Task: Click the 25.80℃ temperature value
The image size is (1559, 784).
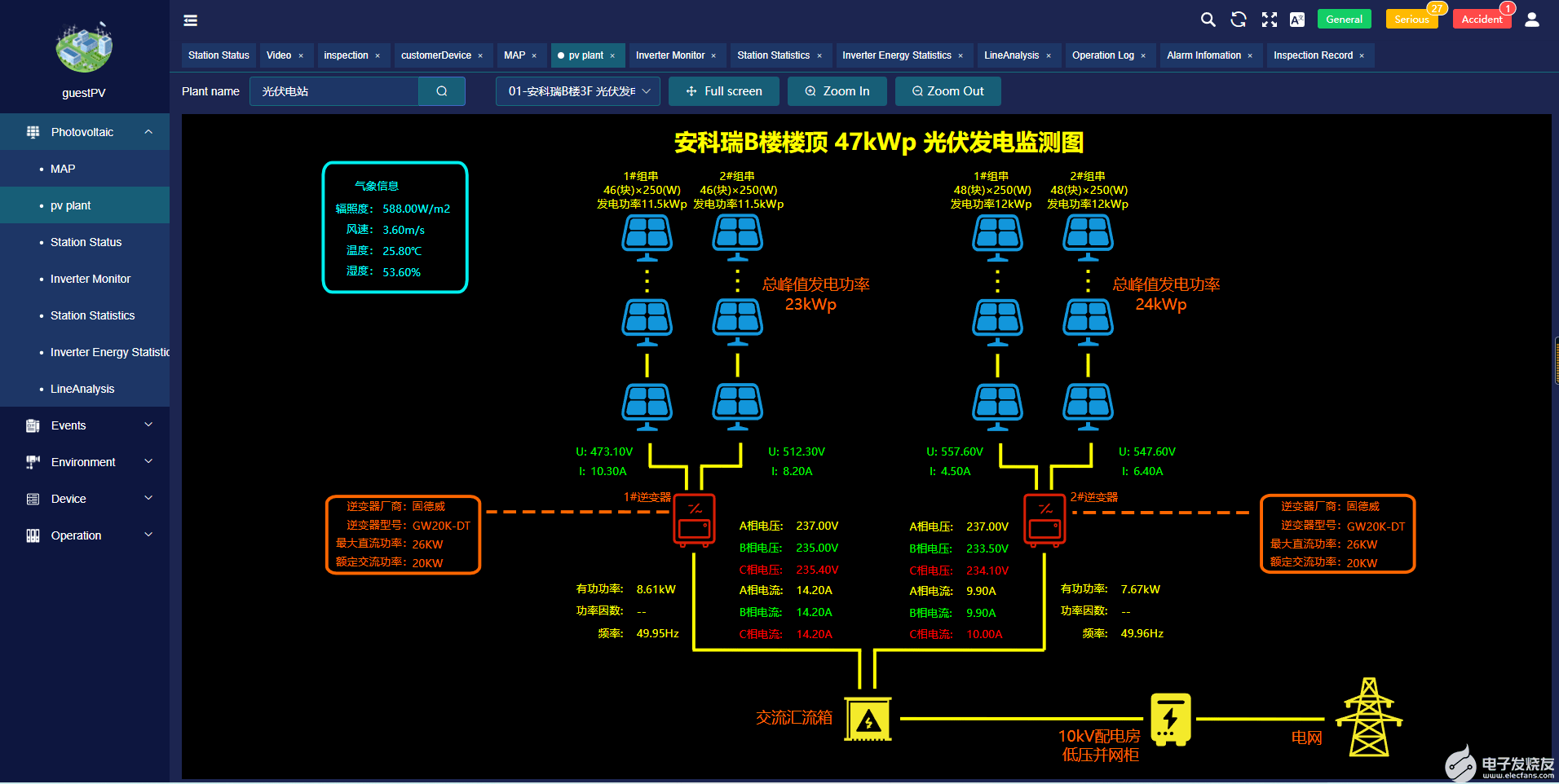Action: 402,251
